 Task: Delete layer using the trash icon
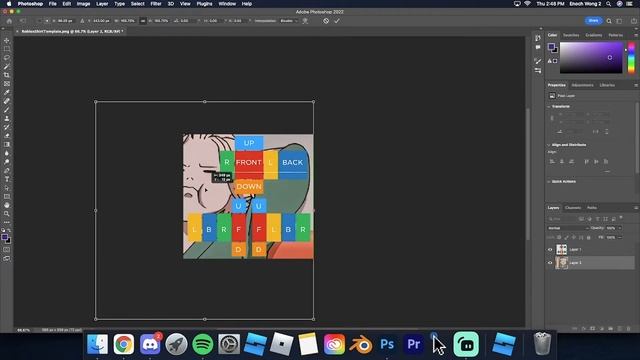(629, 328)
